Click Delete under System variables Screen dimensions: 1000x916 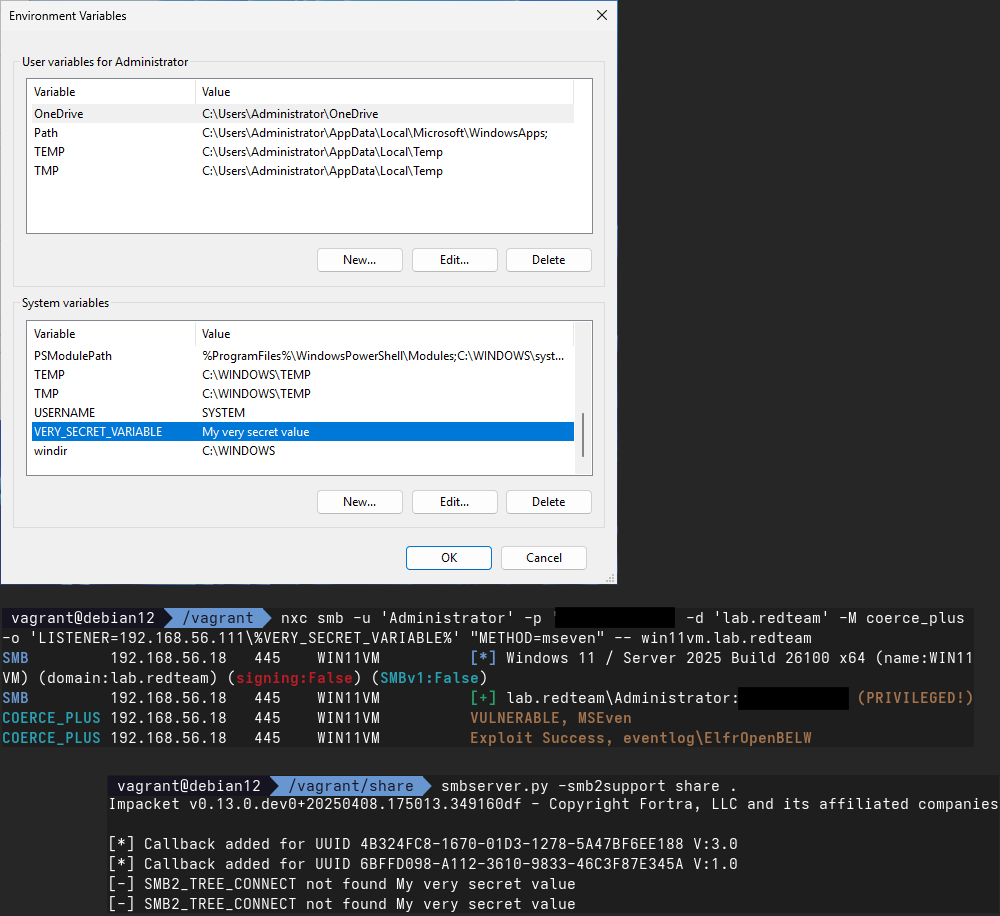(x=548, y=502)
